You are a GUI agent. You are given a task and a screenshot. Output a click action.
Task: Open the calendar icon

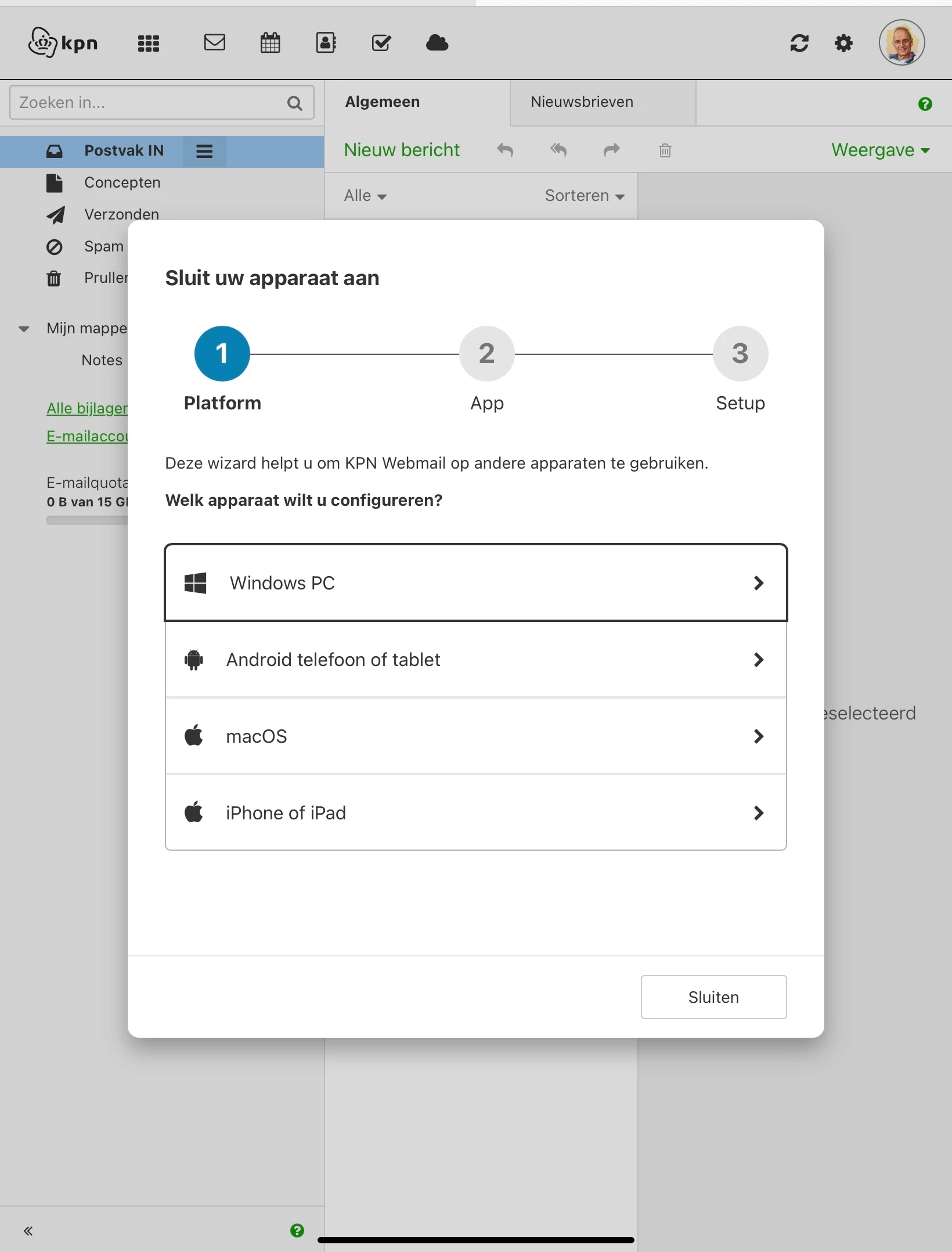pos(270,42)
